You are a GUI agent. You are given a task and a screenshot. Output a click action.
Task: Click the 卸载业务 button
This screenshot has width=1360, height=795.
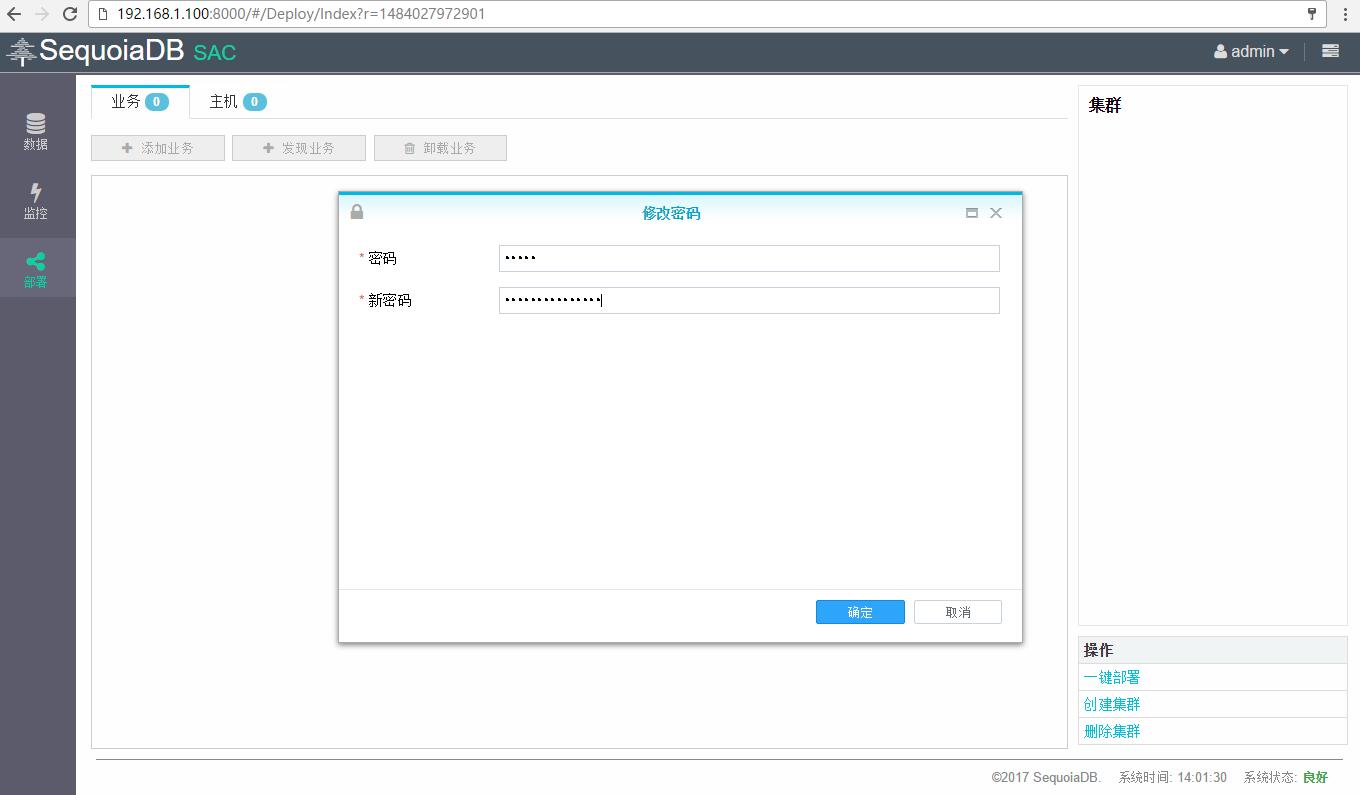[x=440, y=148]
